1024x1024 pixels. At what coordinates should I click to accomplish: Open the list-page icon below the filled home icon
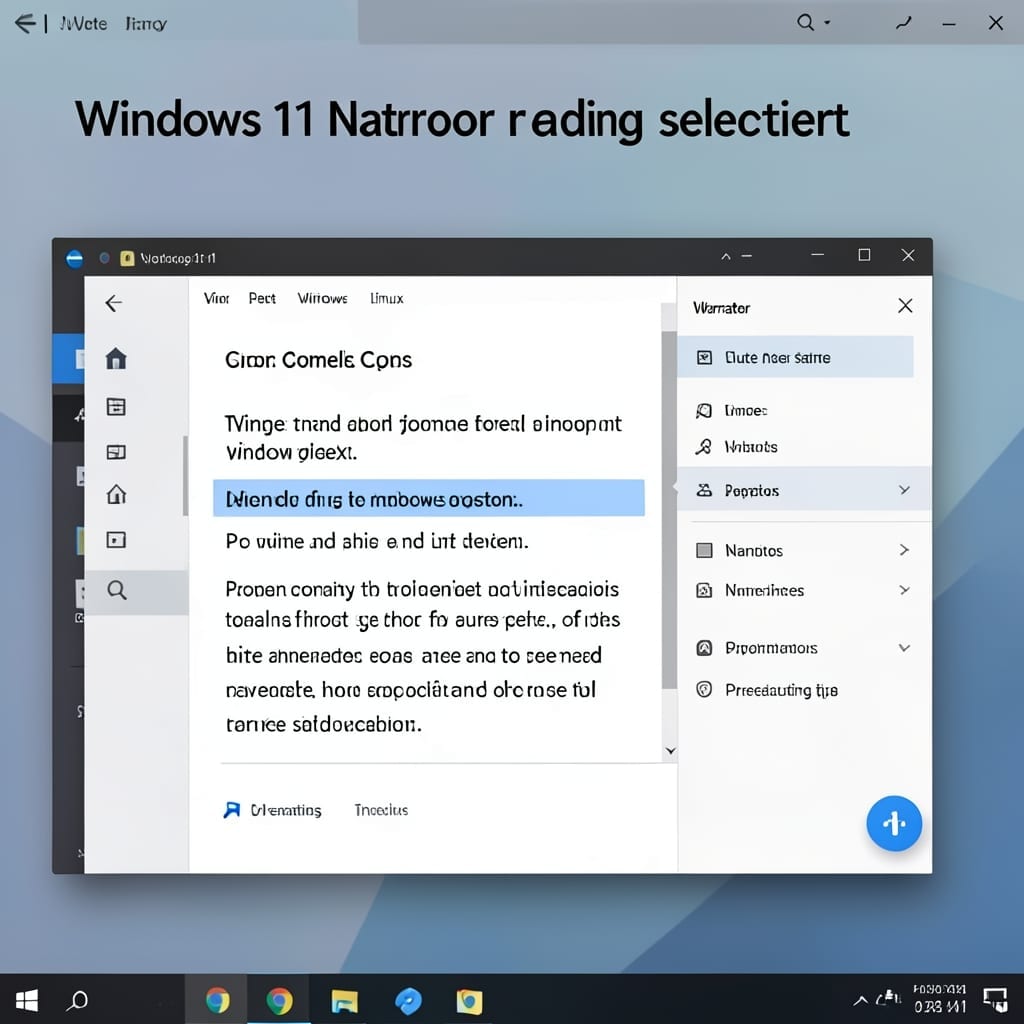click(x=116, y=407)
